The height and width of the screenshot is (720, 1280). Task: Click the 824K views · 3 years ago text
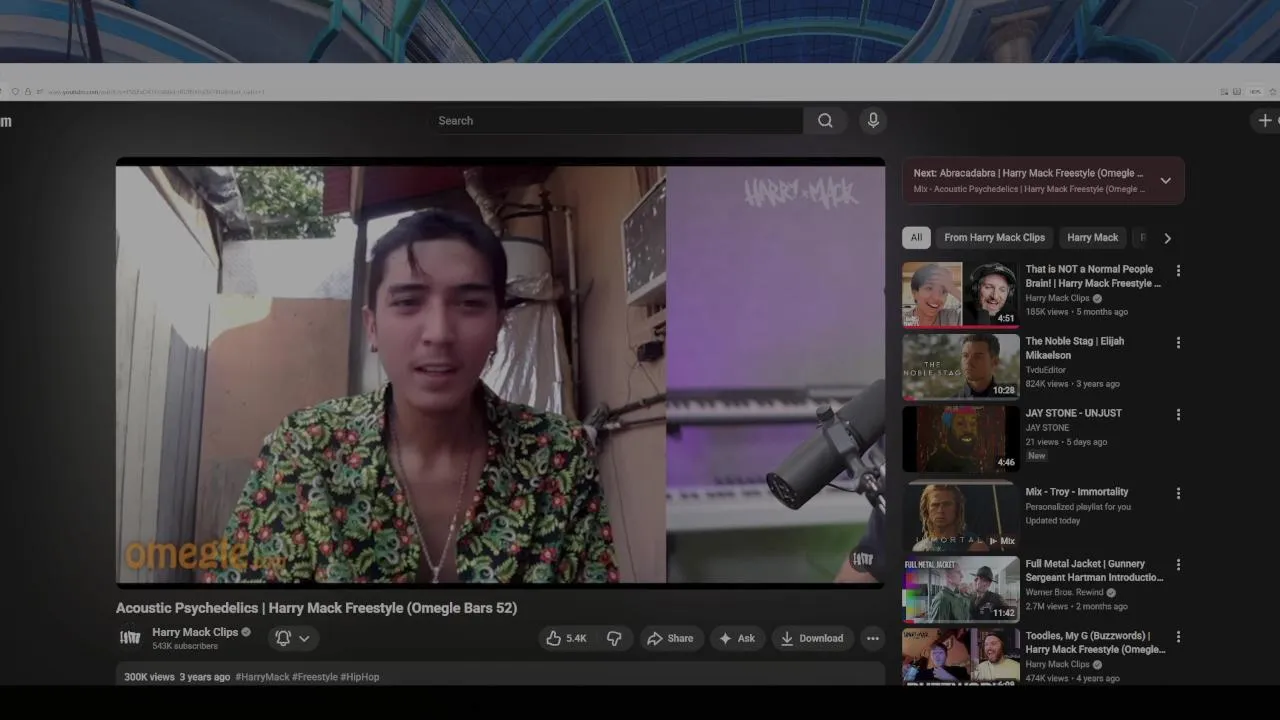[1072, 384]
